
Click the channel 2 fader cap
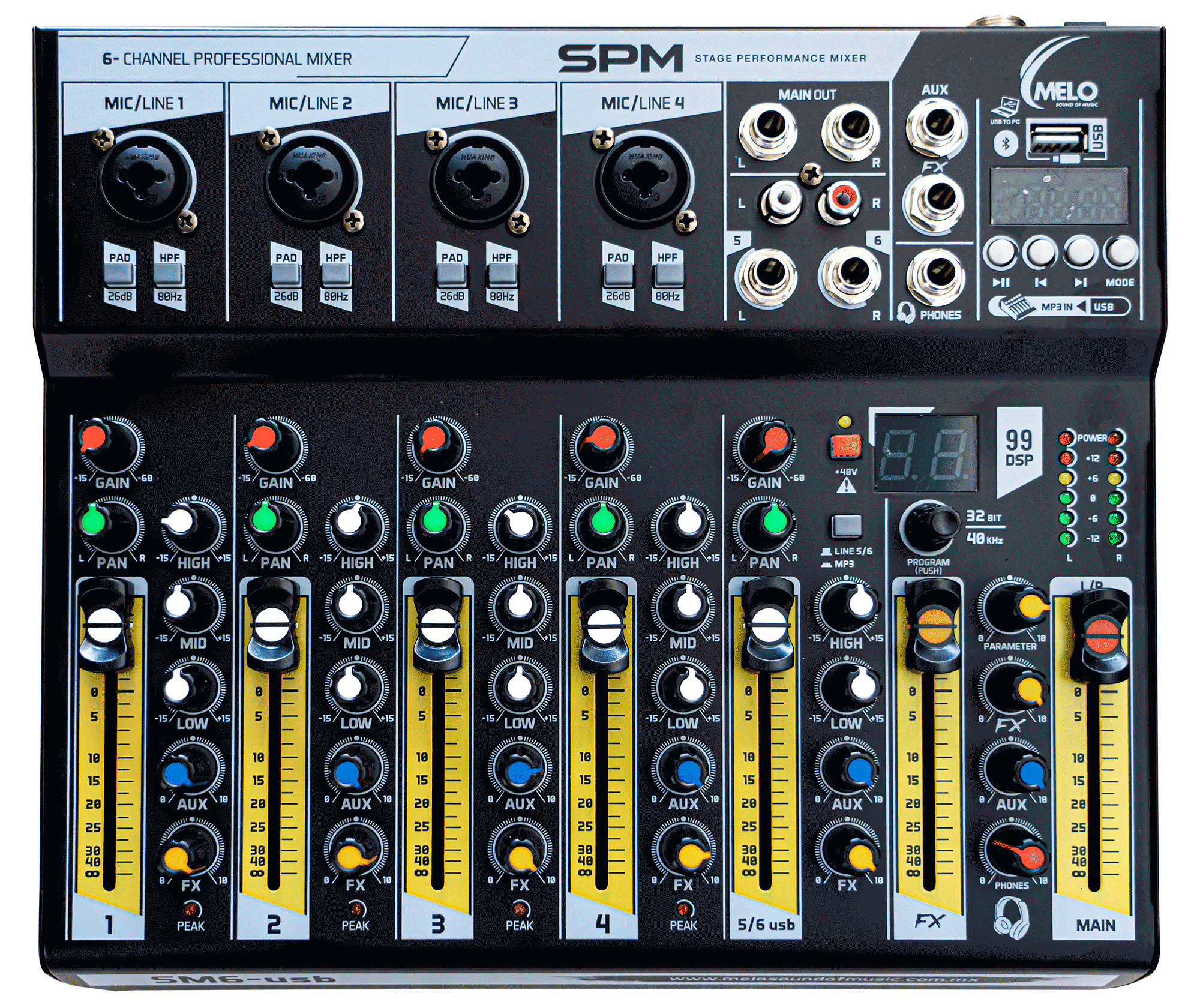point(273,625)
